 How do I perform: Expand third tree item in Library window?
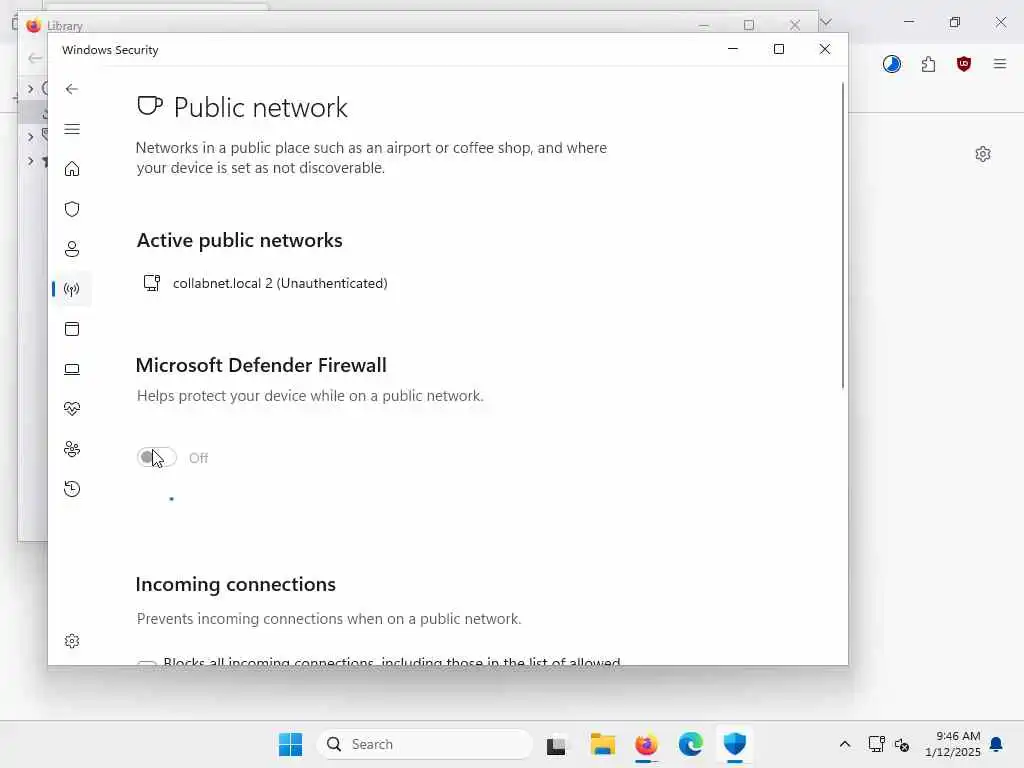click(30, 136)
